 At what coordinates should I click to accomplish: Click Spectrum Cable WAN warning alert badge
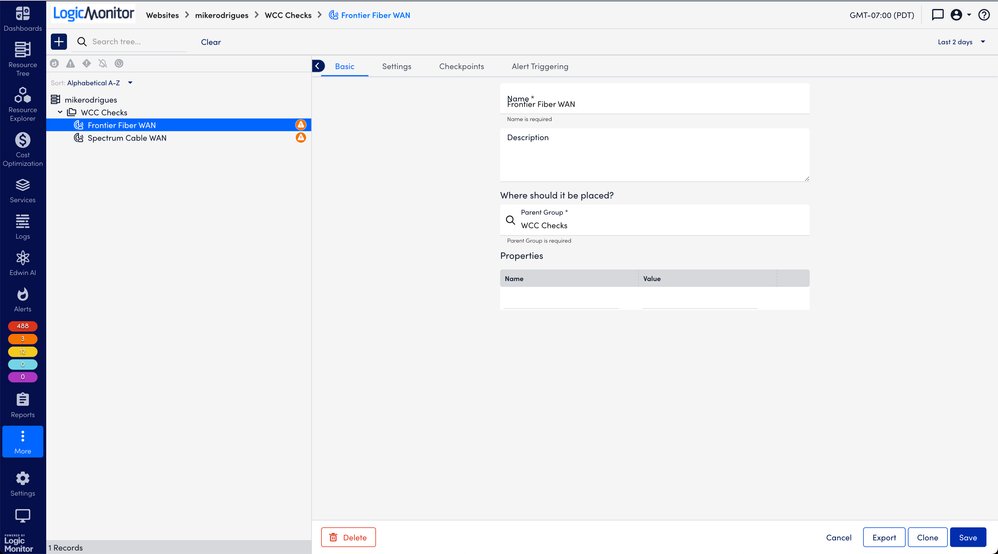[x=300, y=138]
